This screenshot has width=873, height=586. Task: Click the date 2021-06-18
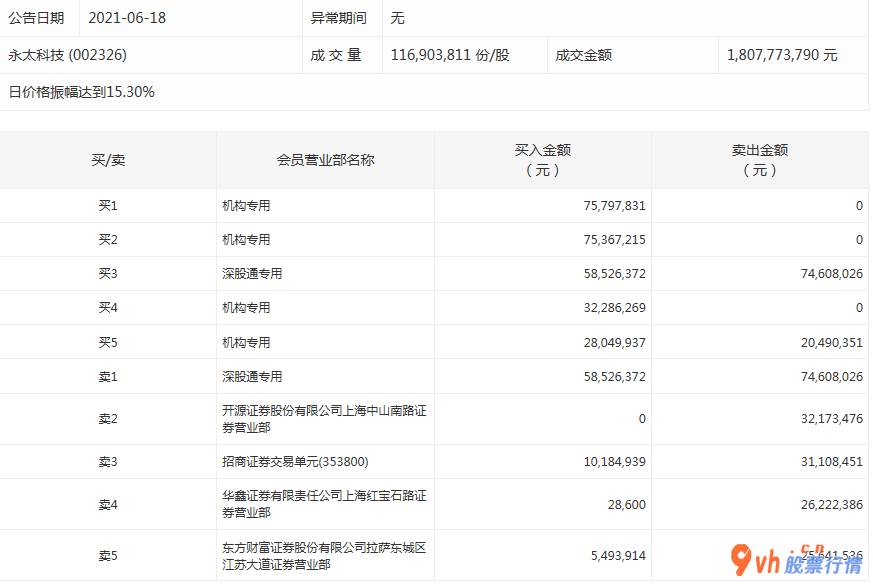click(127, 18)
